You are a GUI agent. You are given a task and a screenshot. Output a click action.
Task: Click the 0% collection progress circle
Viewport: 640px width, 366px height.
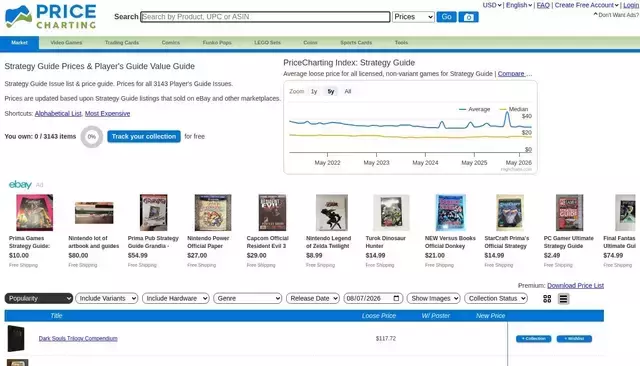click(92, 137)
